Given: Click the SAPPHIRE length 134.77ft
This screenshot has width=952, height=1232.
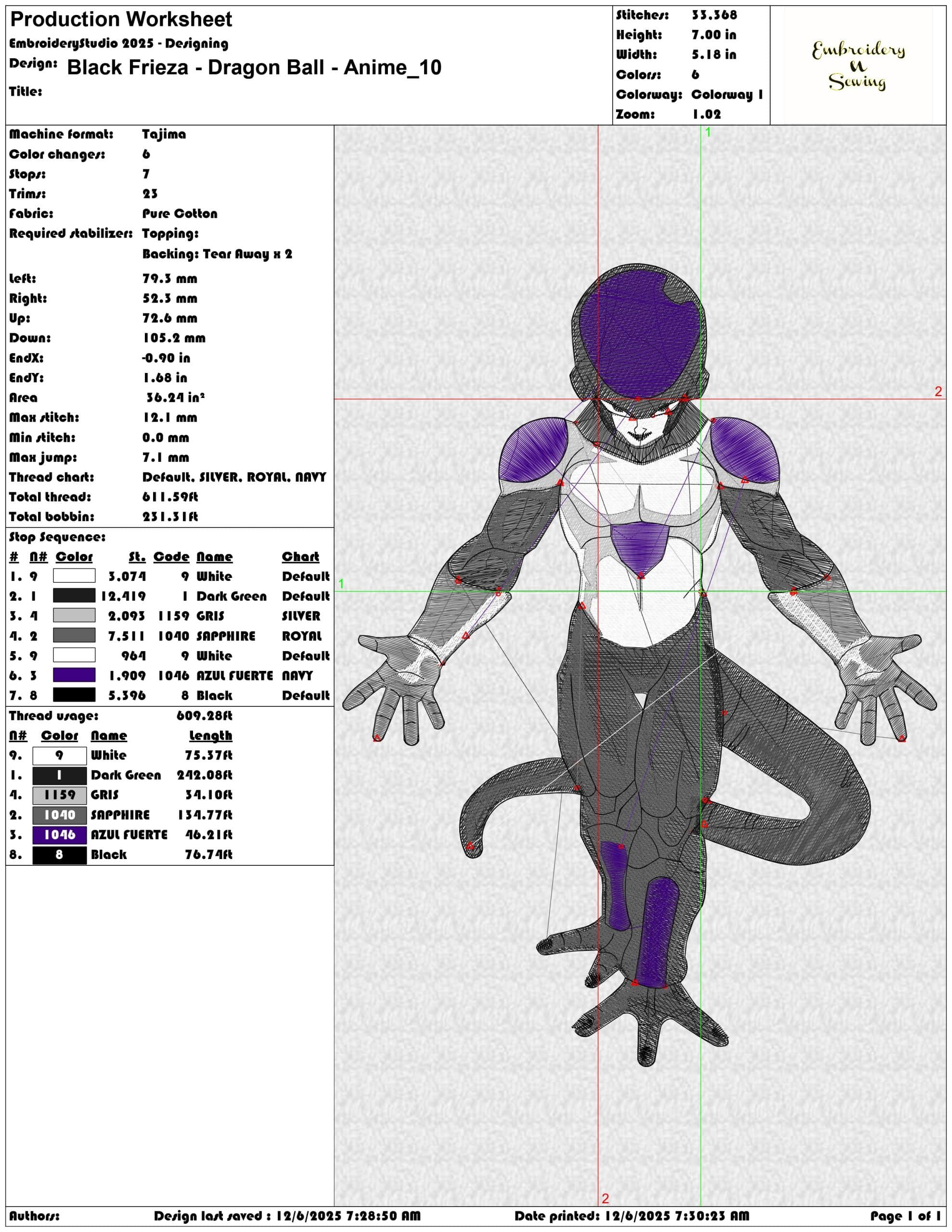Looking at the screenshot, I should pos(204,815).
